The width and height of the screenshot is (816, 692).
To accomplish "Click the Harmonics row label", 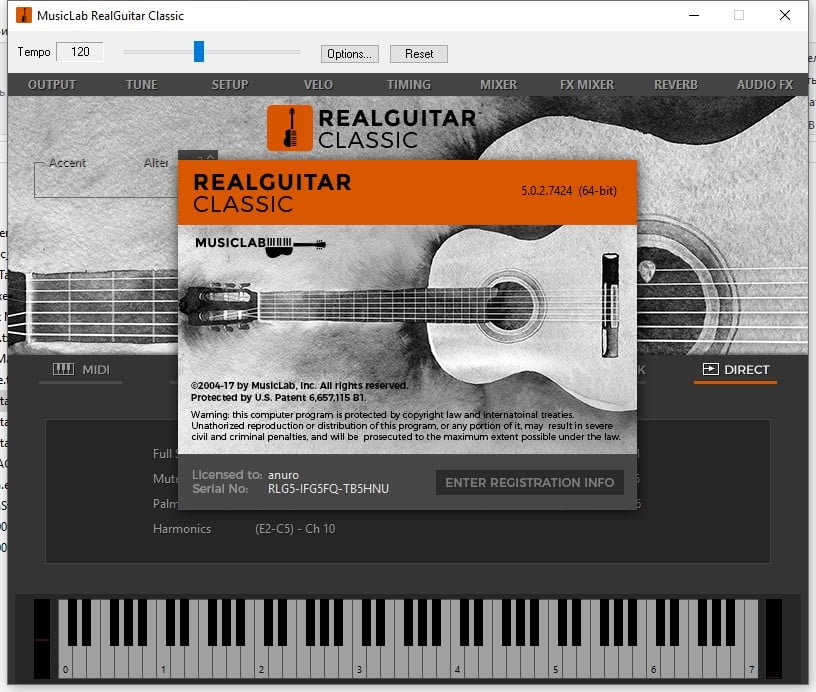I will click(182, 529).
